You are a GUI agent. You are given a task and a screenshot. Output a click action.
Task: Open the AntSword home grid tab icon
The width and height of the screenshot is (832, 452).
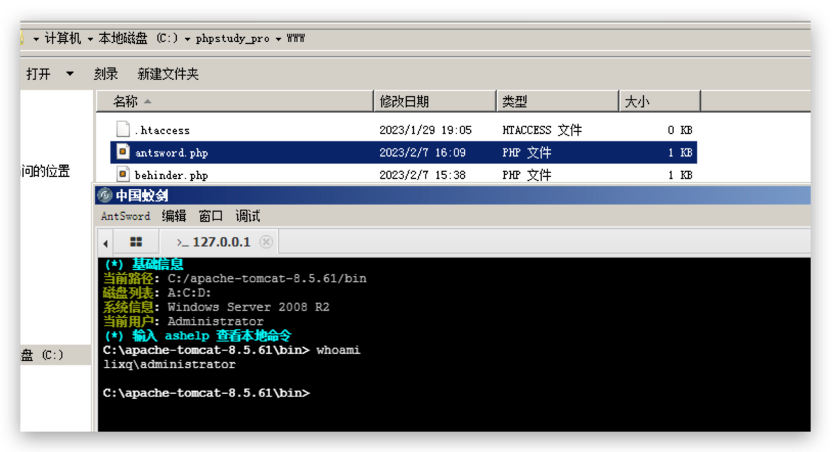click(x=136, y=242)
